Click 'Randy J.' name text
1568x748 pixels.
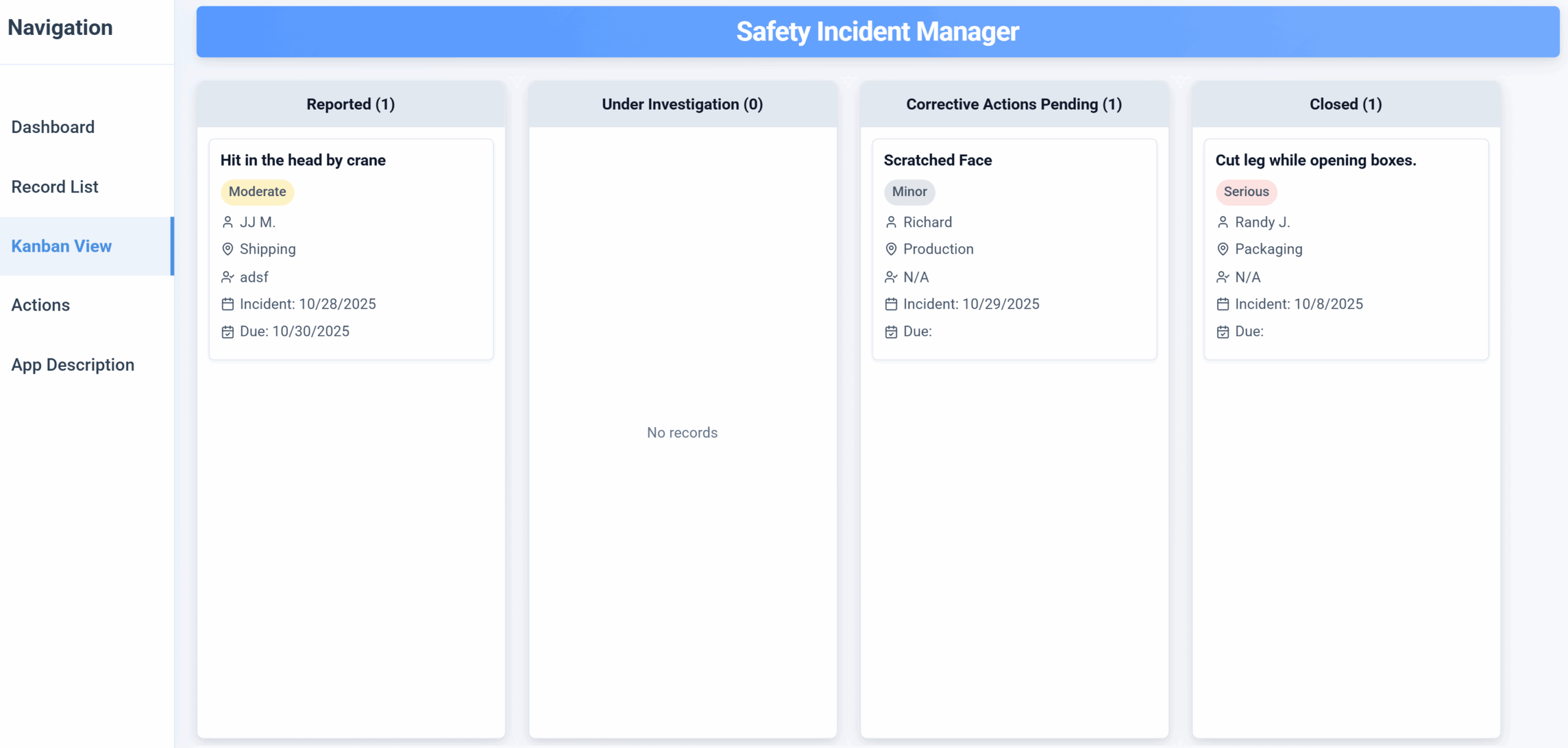point(1263,222)
